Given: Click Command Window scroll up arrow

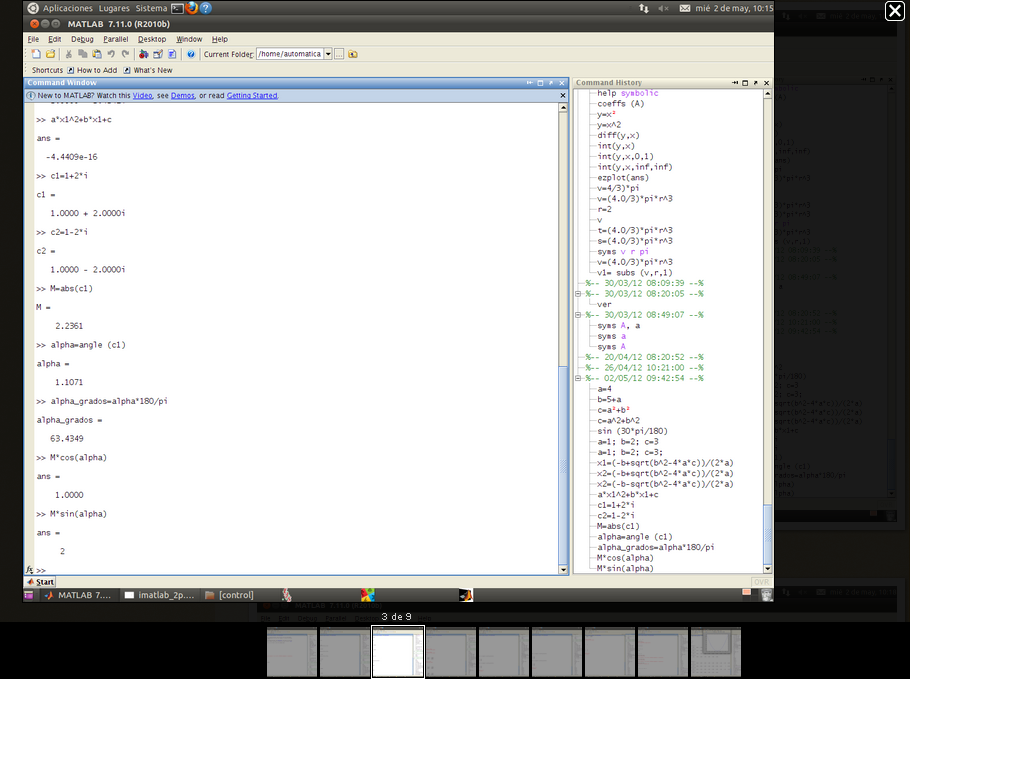Looking at the screenshot, I should click(x=563, y=108).
